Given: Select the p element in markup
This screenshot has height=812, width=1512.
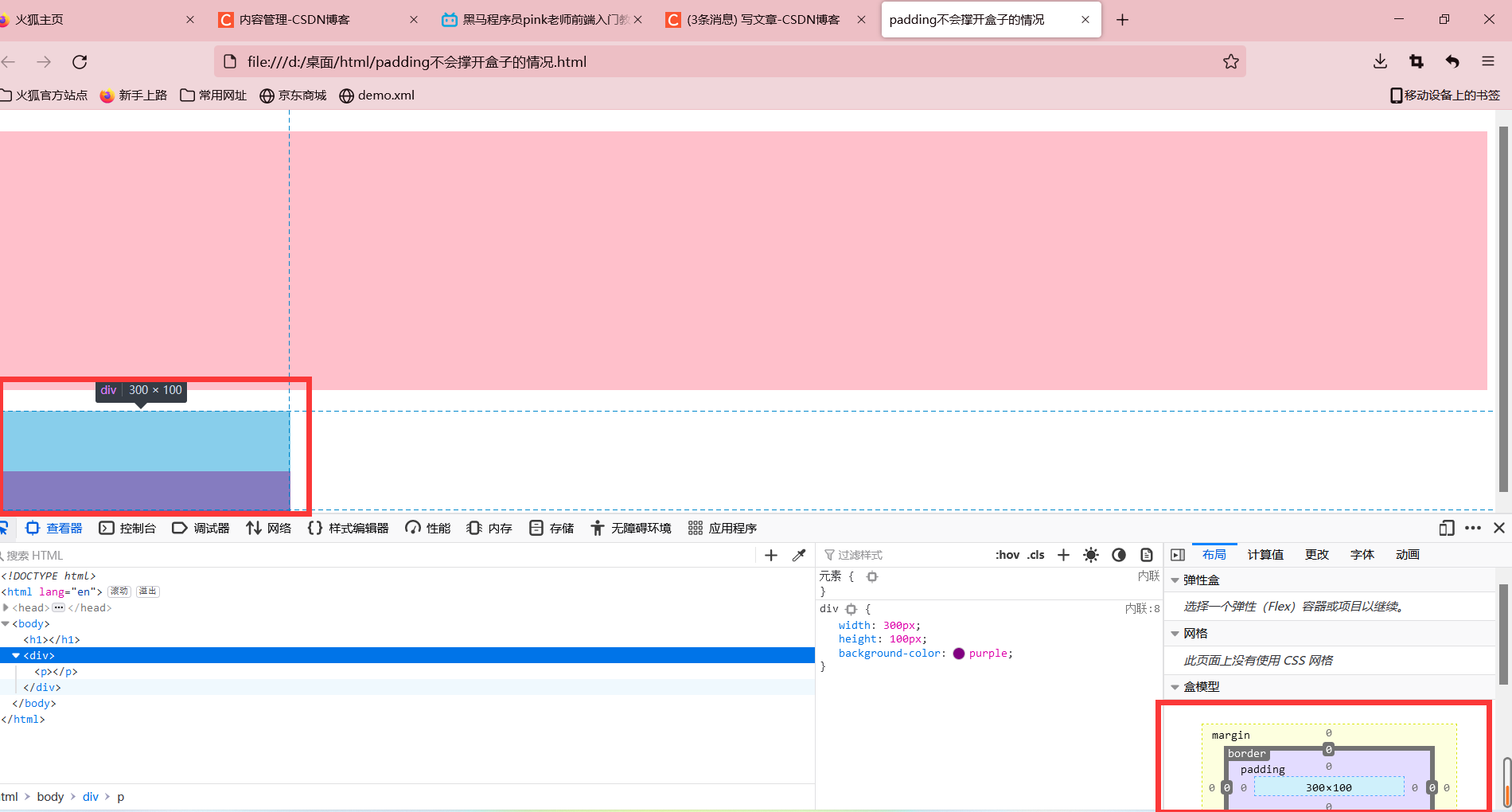Looking at the screenshot, I should pos(56,671).
